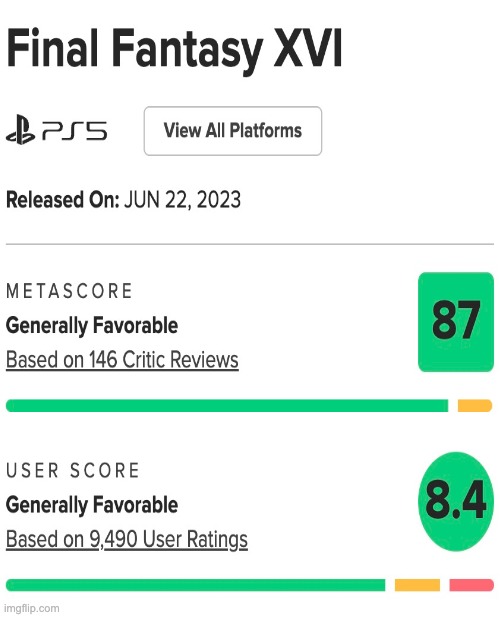
Task: Click Generally Favorable text under METASCORE
Action: 92,326
